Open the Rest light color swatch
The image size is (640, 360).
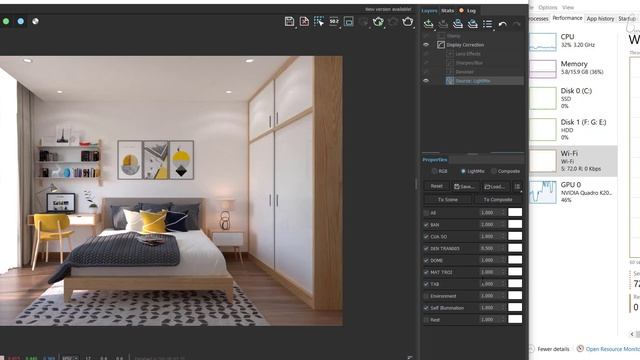[x=515, y=319]
